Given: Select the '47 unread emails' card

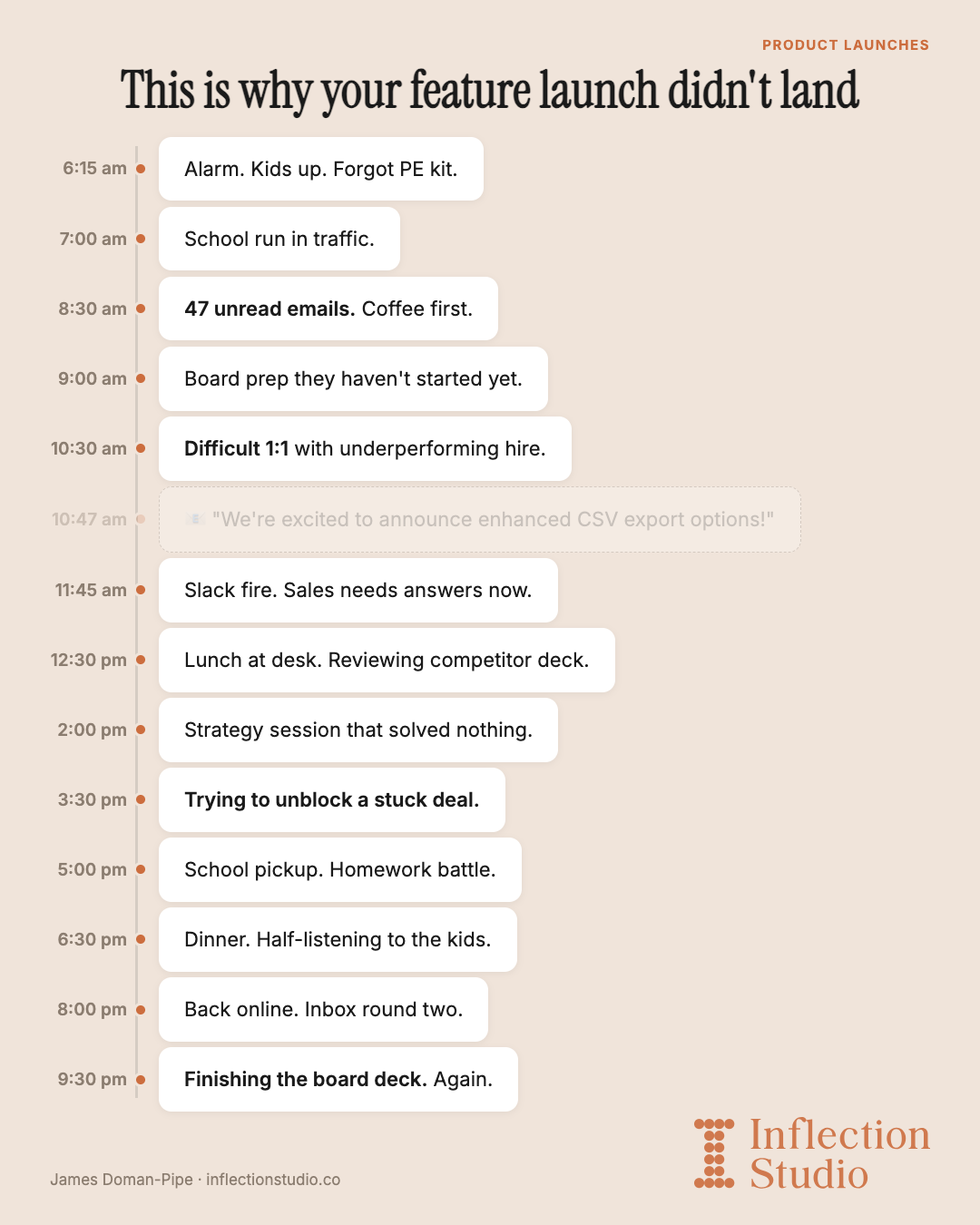Looking at the screenshot, I should (x=328, y=309).
